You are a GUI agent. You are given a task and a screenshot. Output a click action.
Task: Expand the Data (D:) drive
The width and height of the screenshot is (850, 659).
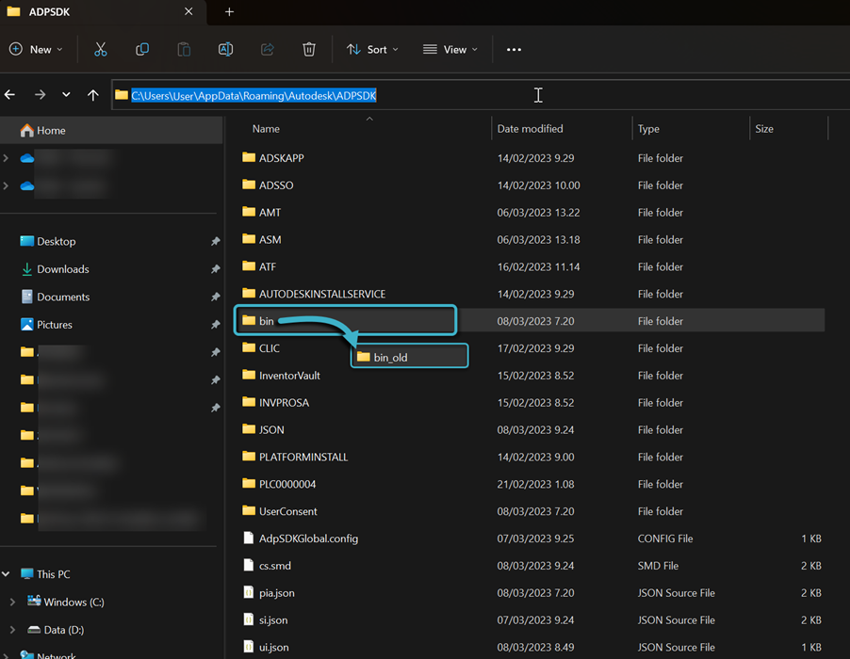pyautogui.click(x=12, y=630)
